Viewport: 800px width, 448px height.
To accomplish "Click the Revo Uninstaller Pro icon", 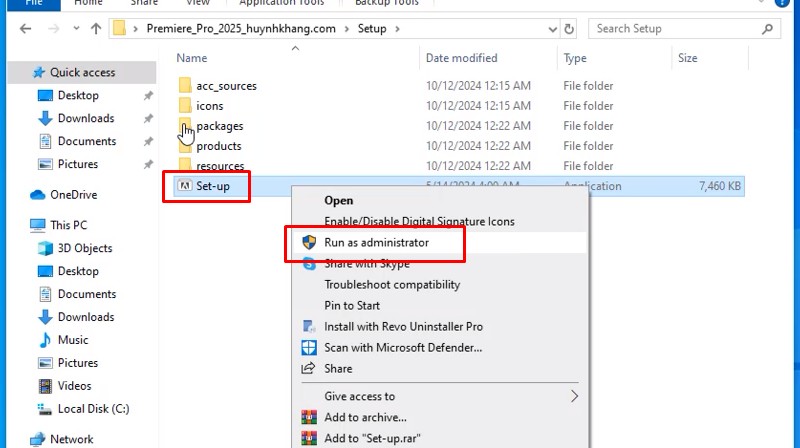I will [308, 327].
